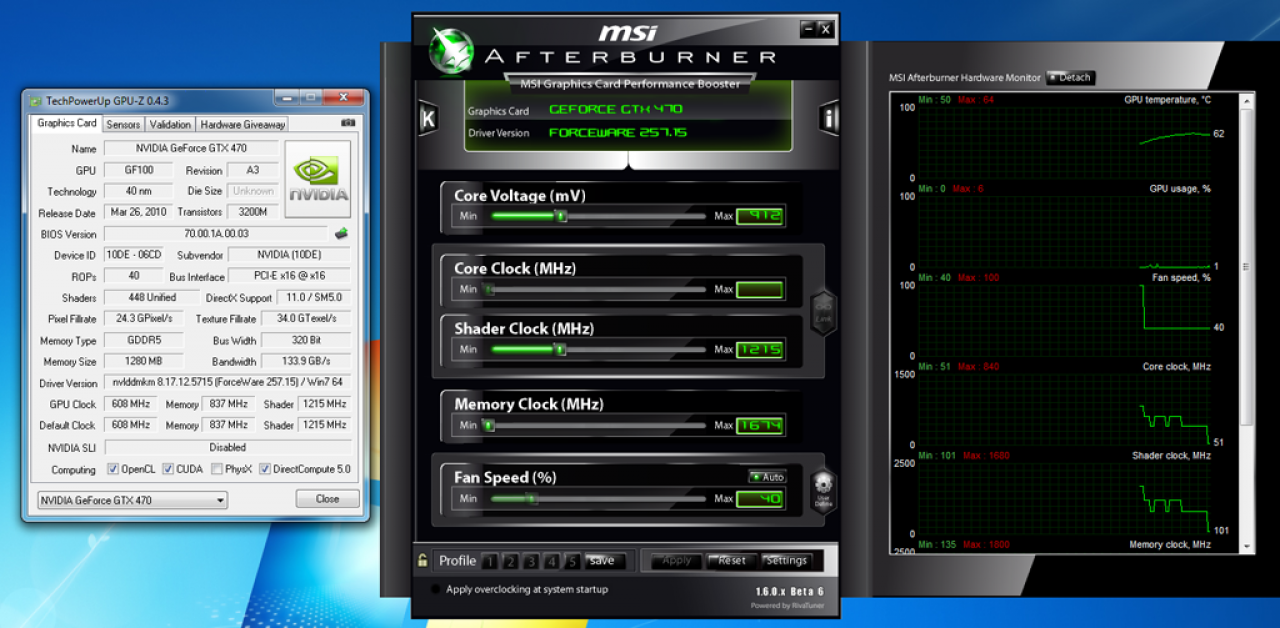Open the info panel via the i button
Screen dimensions: 1280x628
coord(829,119)
